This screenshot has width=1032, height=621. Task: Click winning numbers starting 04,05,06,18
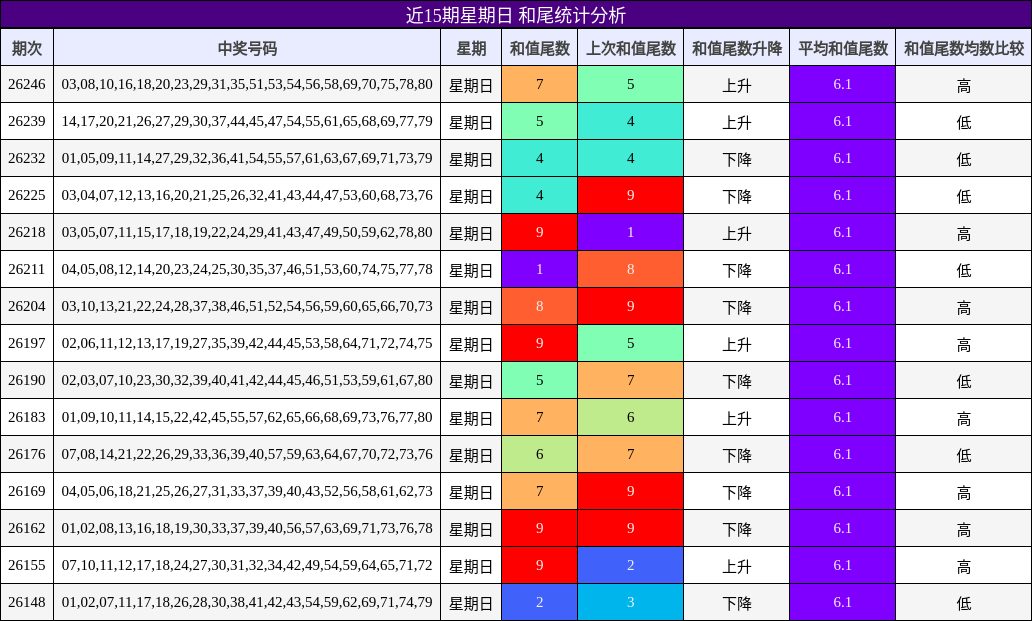247,491
